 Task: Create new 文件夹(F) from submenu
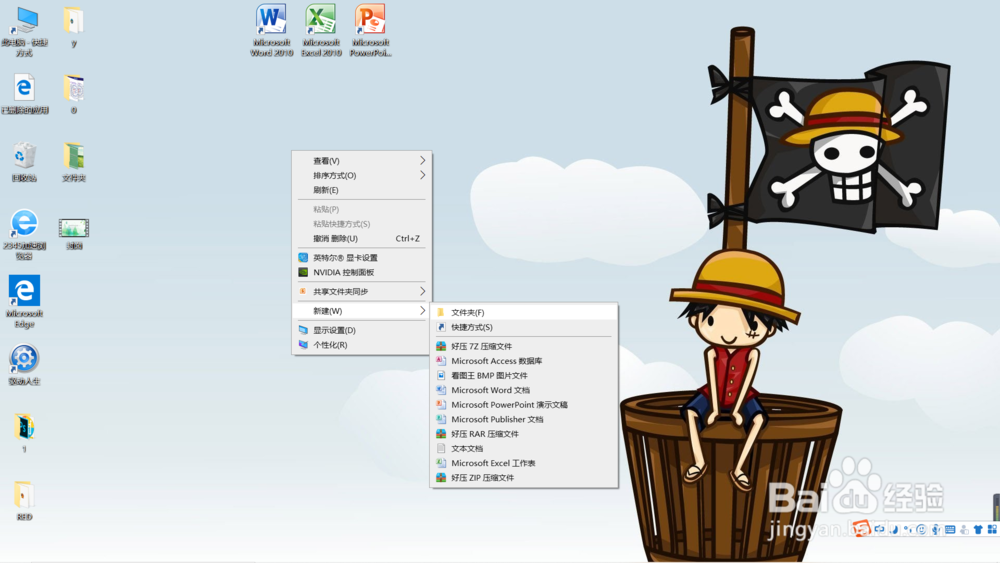pyautogui.click(x=524, y=312)
